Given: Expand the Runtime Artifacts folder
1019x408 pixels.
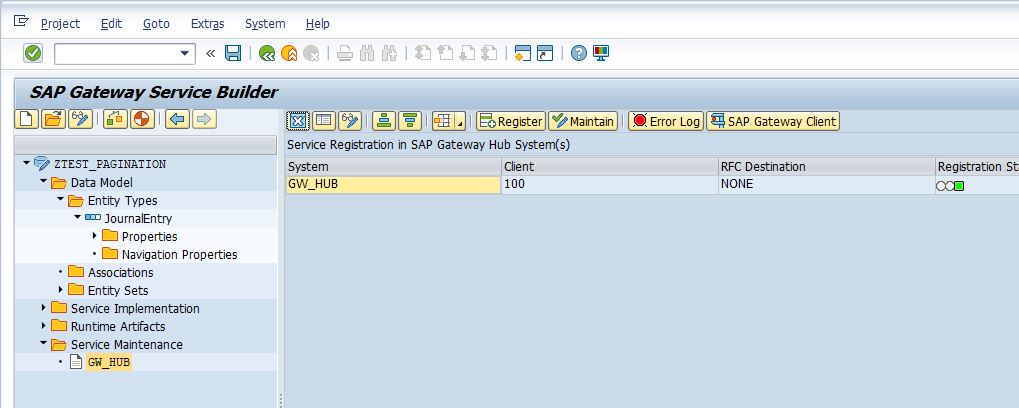Looking at the screenshot, I should tap(44, 325).
